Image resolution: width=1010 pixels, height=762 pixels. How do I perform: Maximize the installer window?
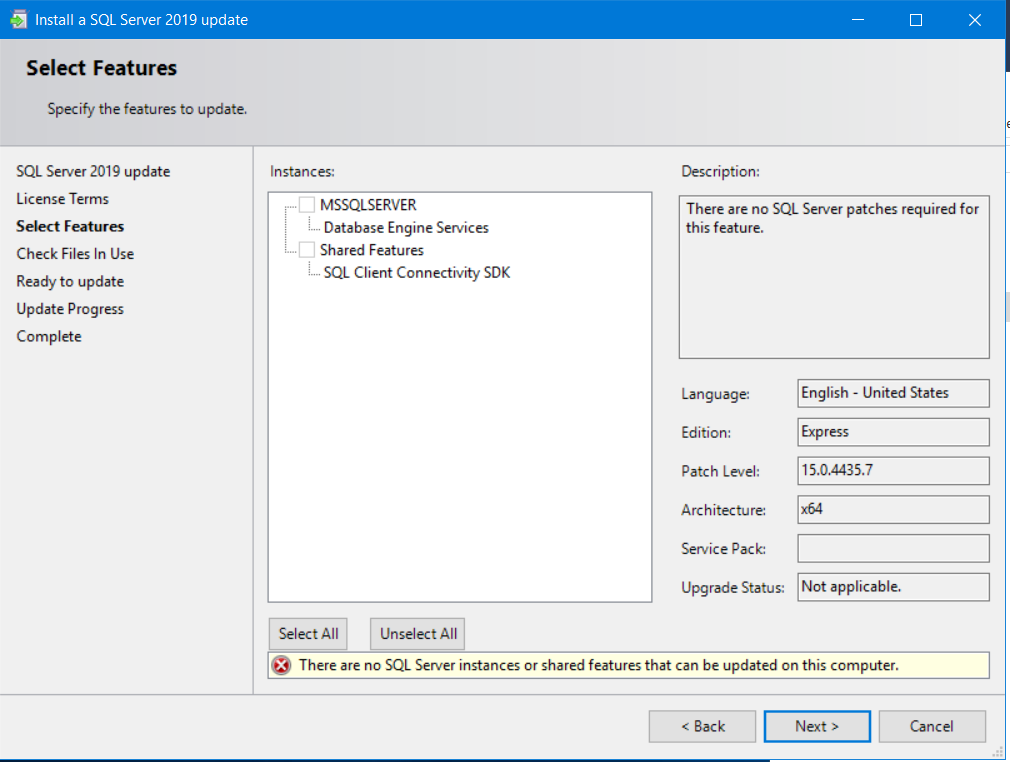point(915,19)
